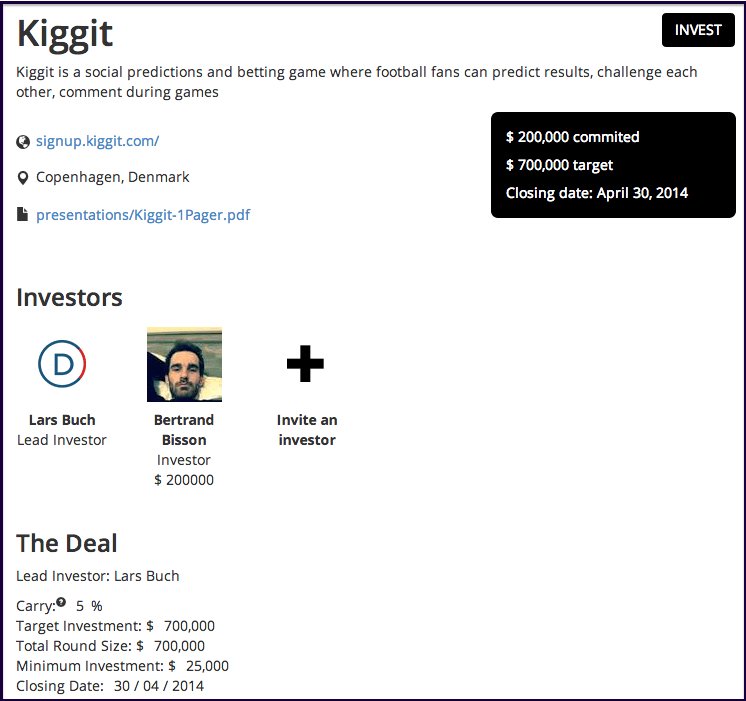Click the Kiggit company title

point(65,34)
